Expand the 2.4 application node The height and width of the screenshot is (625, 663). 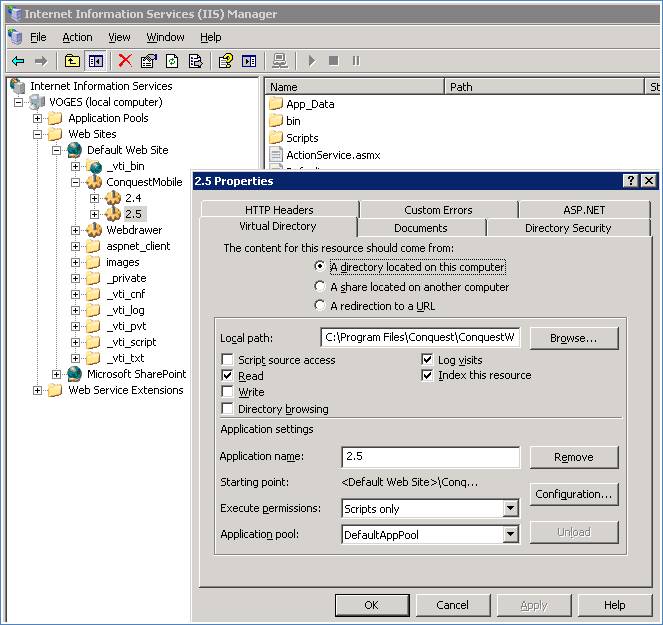pyautogui.click(x=94, y=198)
